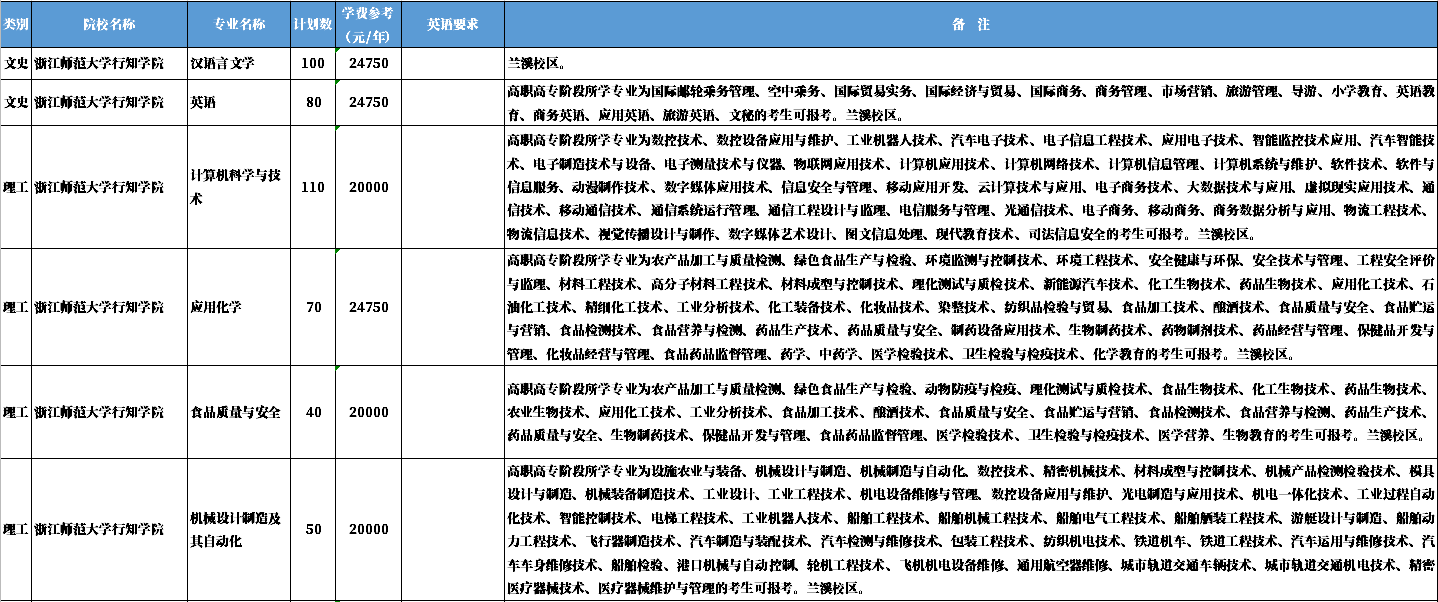This screenshot has width=1438, height=602.
Task: Click the plan count 110 cell
Action: tap(313, 186)
